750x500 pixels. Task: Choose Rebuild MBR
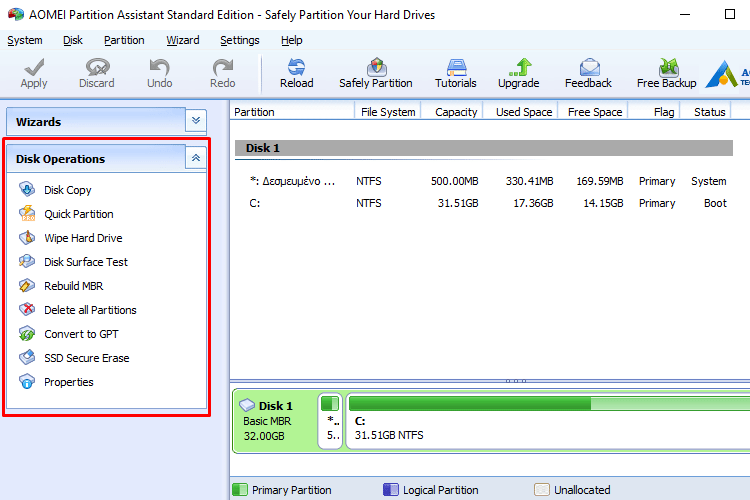(x=74, y=286)
